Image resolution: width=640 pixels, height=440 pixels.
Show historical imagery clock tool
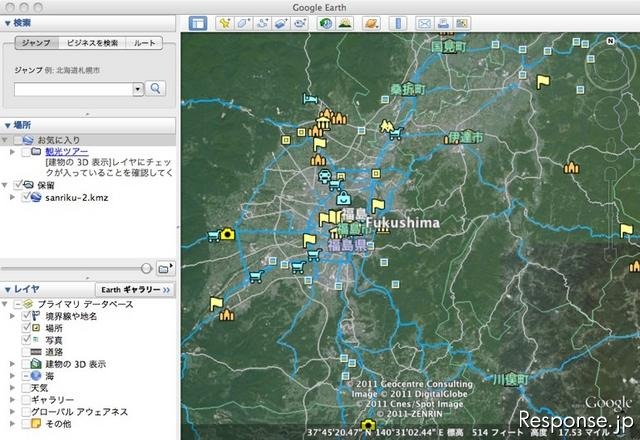click(326, 23)
